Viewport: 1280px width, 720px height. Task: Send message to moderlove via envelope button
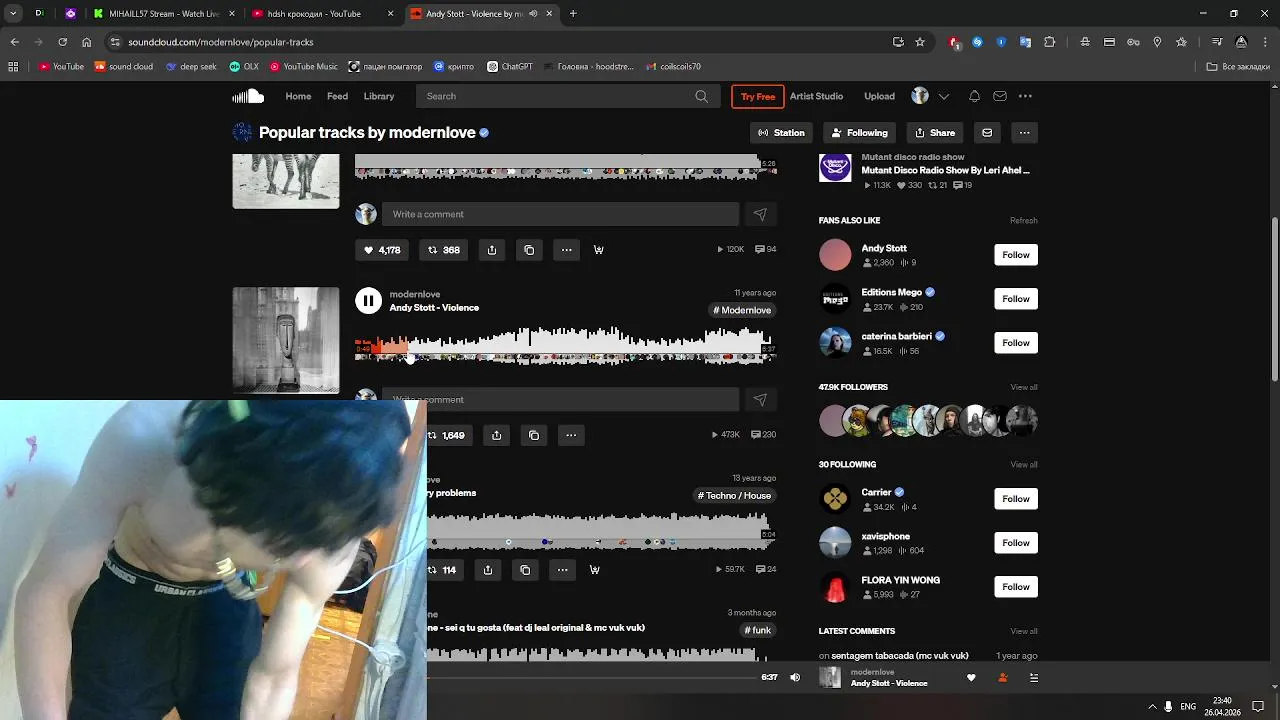point(987,132)
